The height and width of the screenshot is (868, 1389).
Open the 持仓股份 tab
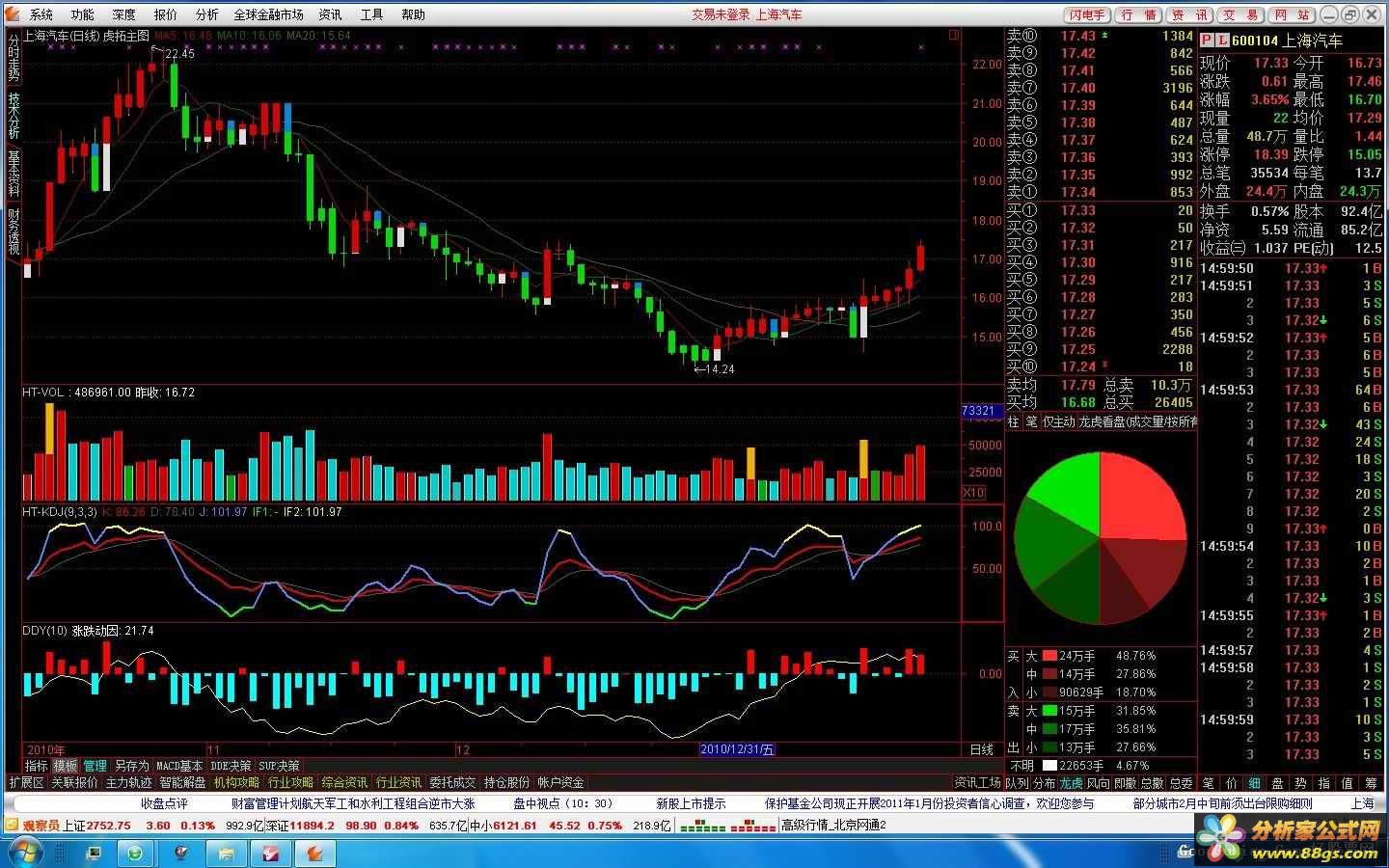click(x=506, y=782)
